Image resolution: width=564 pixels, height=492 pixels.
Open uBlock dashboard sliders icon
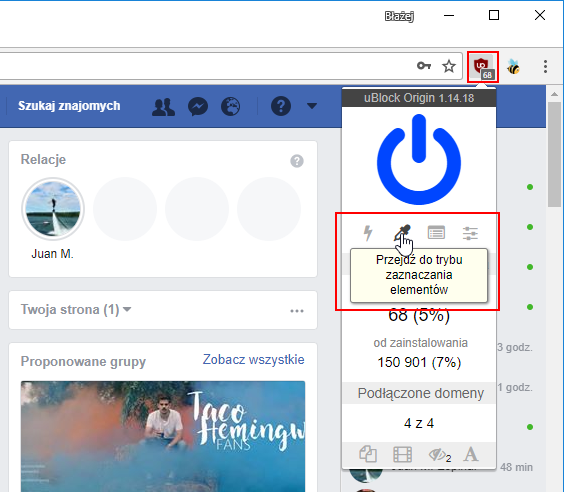tap(470, 233)
